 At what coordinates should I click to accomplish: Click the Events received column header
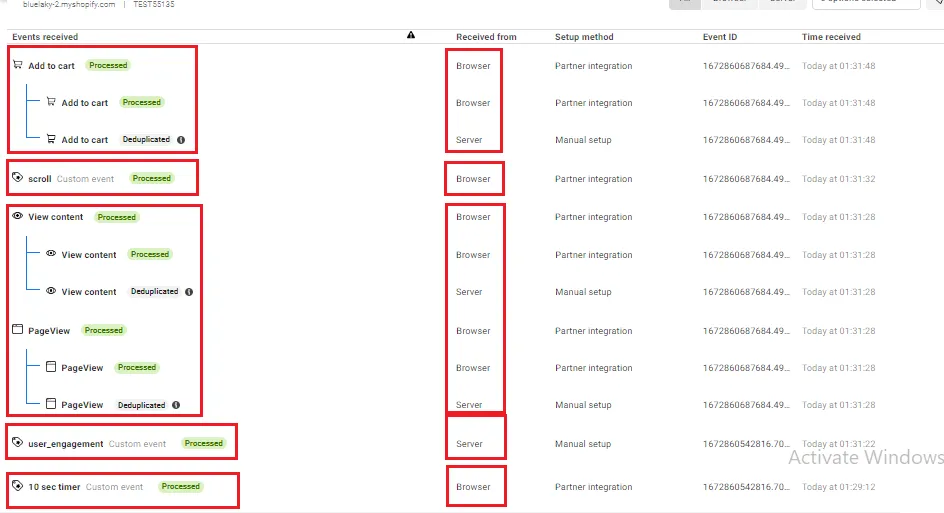tap(45, 37)
